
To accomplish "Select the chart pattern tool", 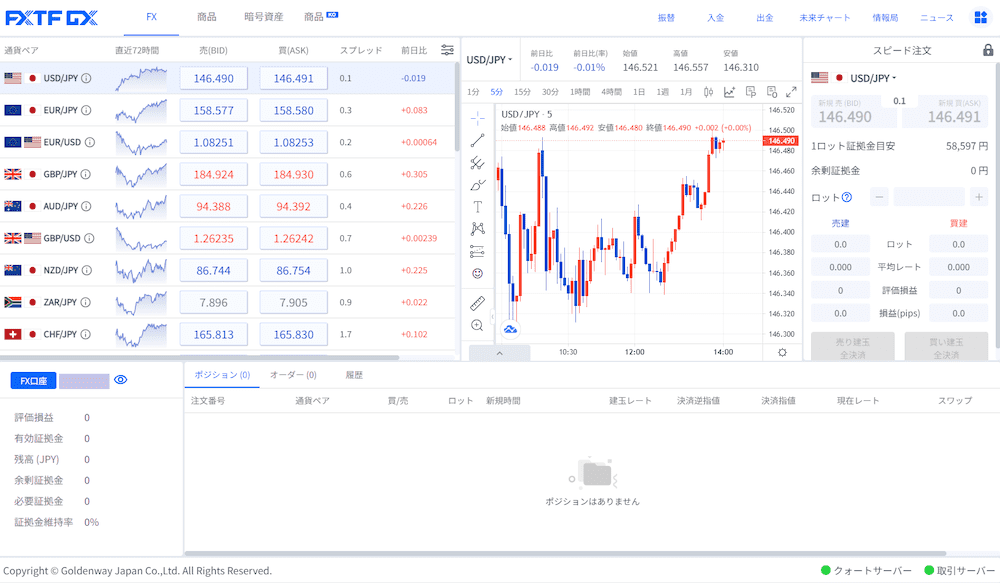I will click(x=477, y=228).
